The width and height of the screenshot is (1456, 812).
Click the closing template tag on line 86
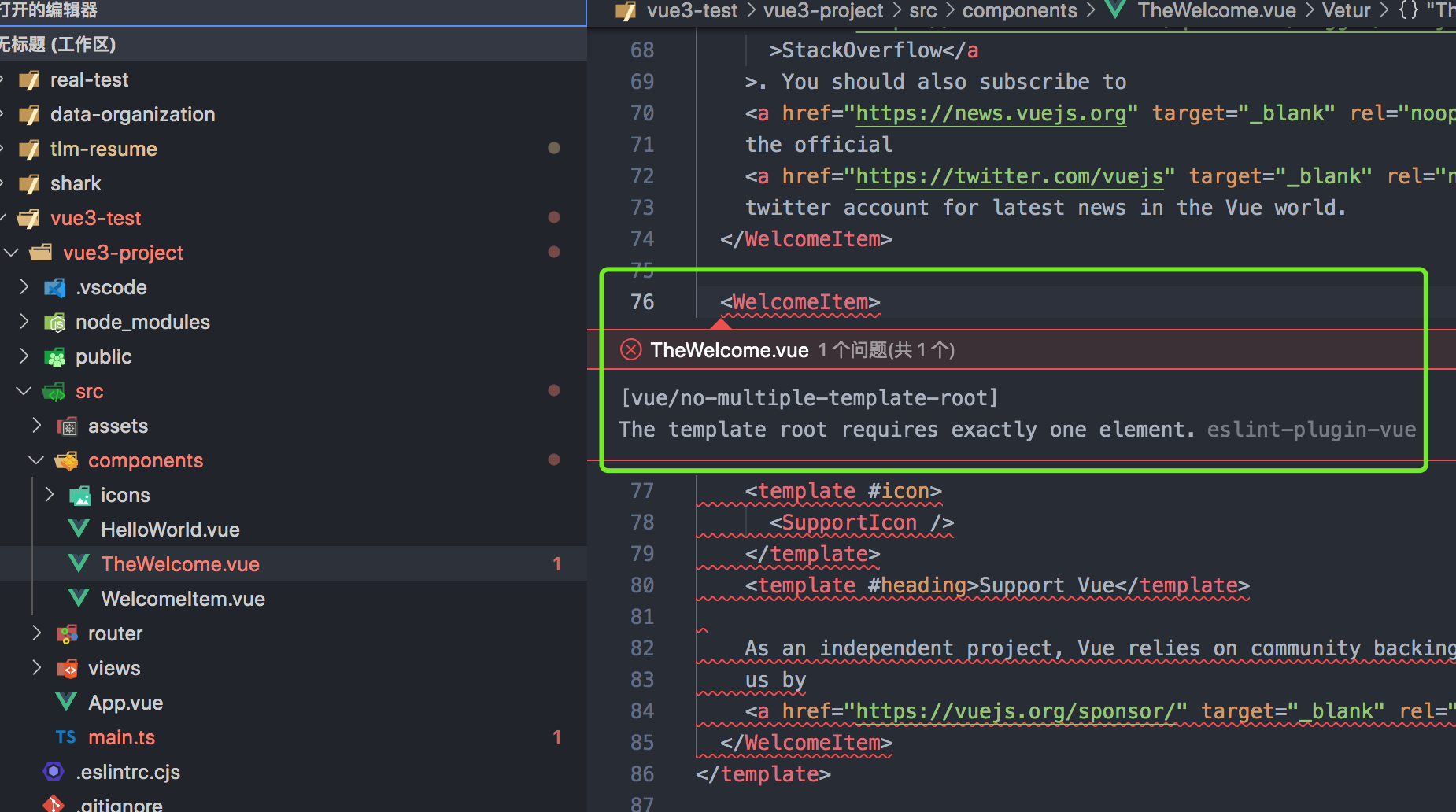point(763,774)
